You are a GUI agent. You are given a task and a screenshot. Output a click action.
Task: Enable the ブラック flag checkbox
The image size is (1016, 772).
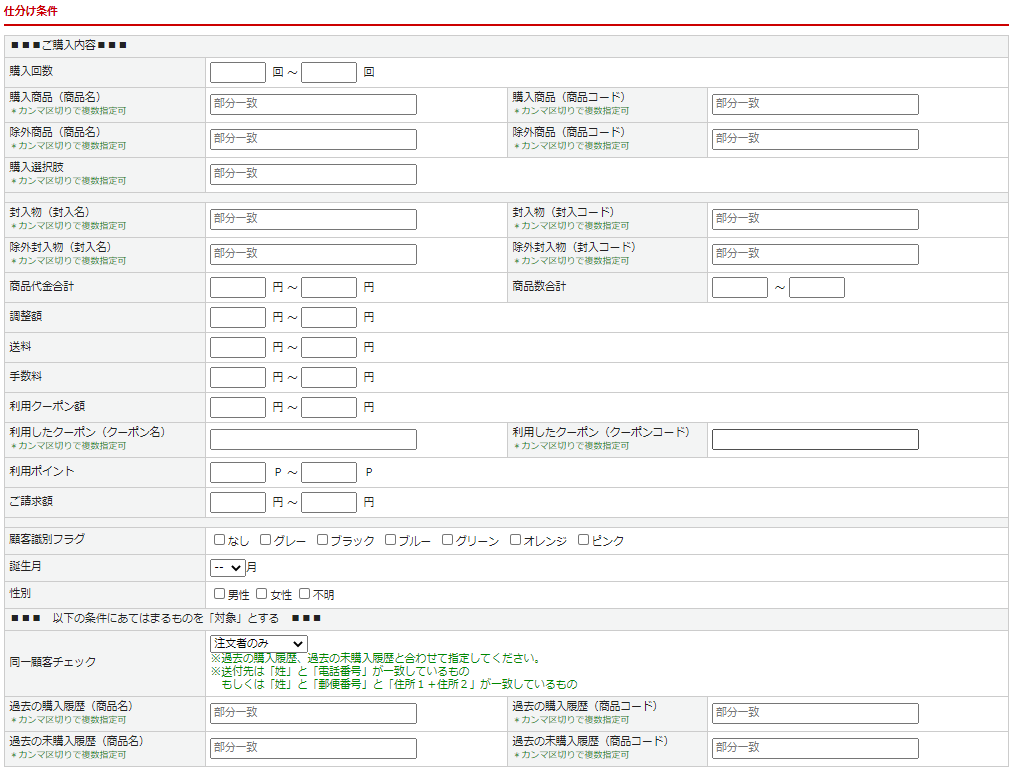click(323, 540)
